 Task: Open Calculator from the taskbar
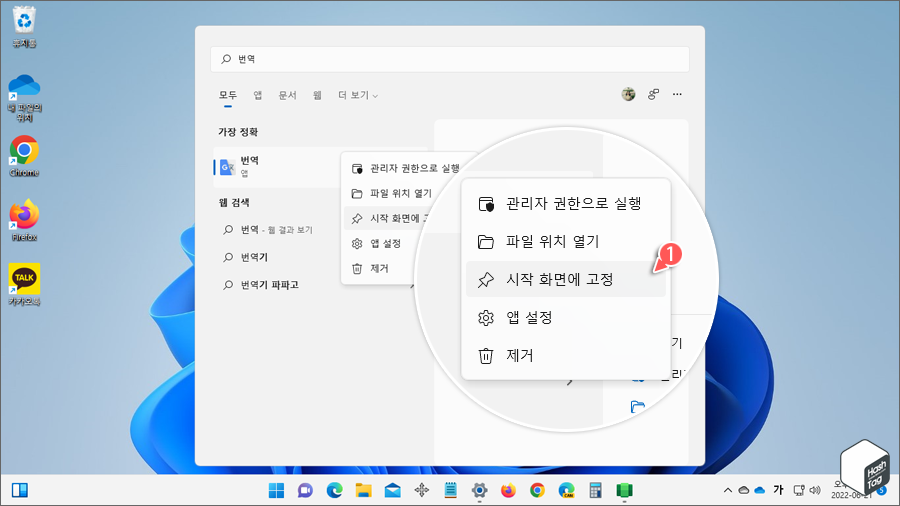coord(595,491)
